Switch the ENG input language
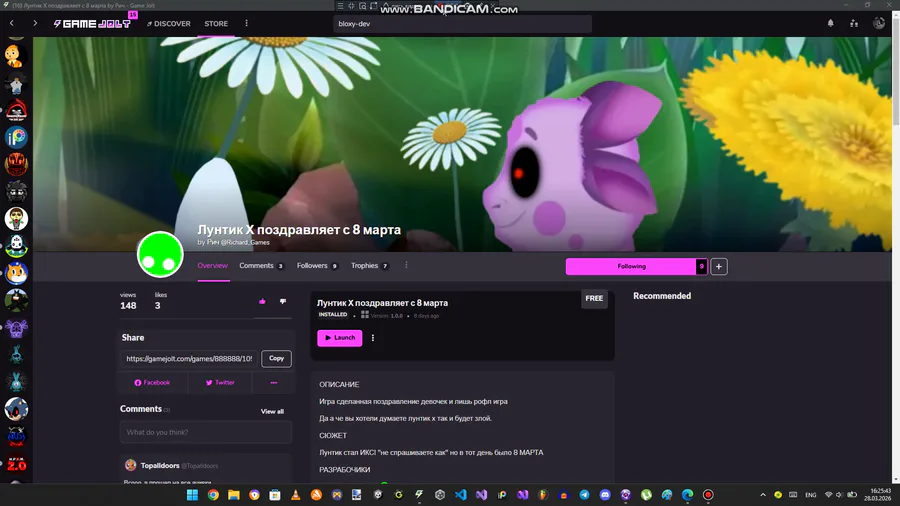 pyautogui.click(x=810, y=495)
